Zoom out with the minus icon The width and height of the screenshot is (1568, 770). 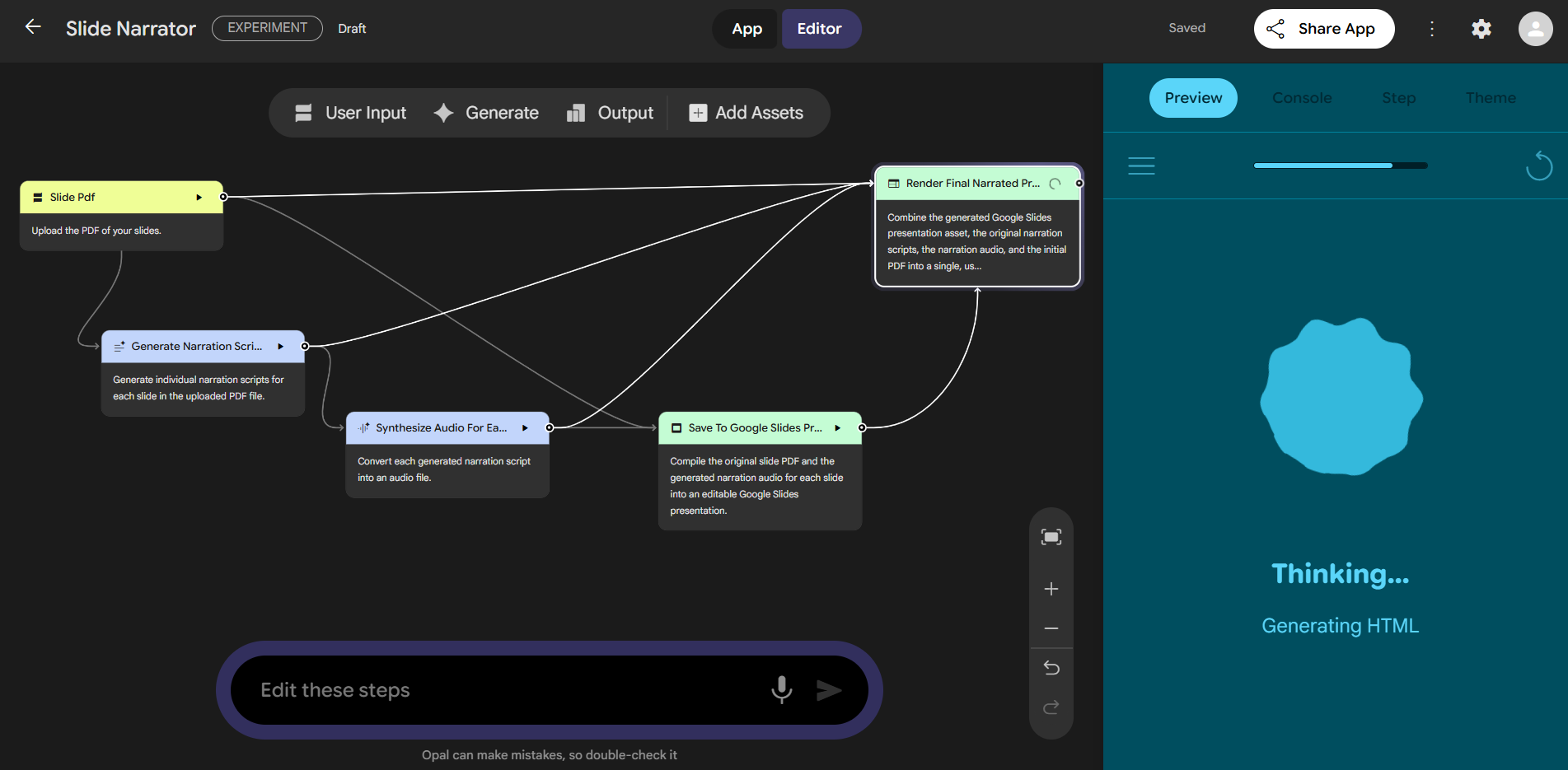pos(1051,628)
